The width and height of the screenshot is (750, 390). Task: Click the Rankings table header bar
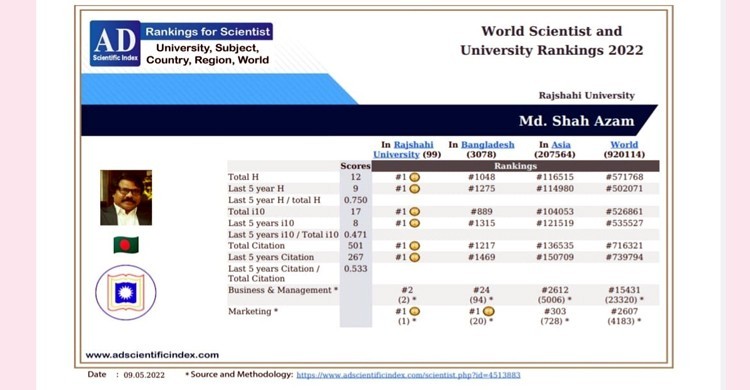pos(515,166)
